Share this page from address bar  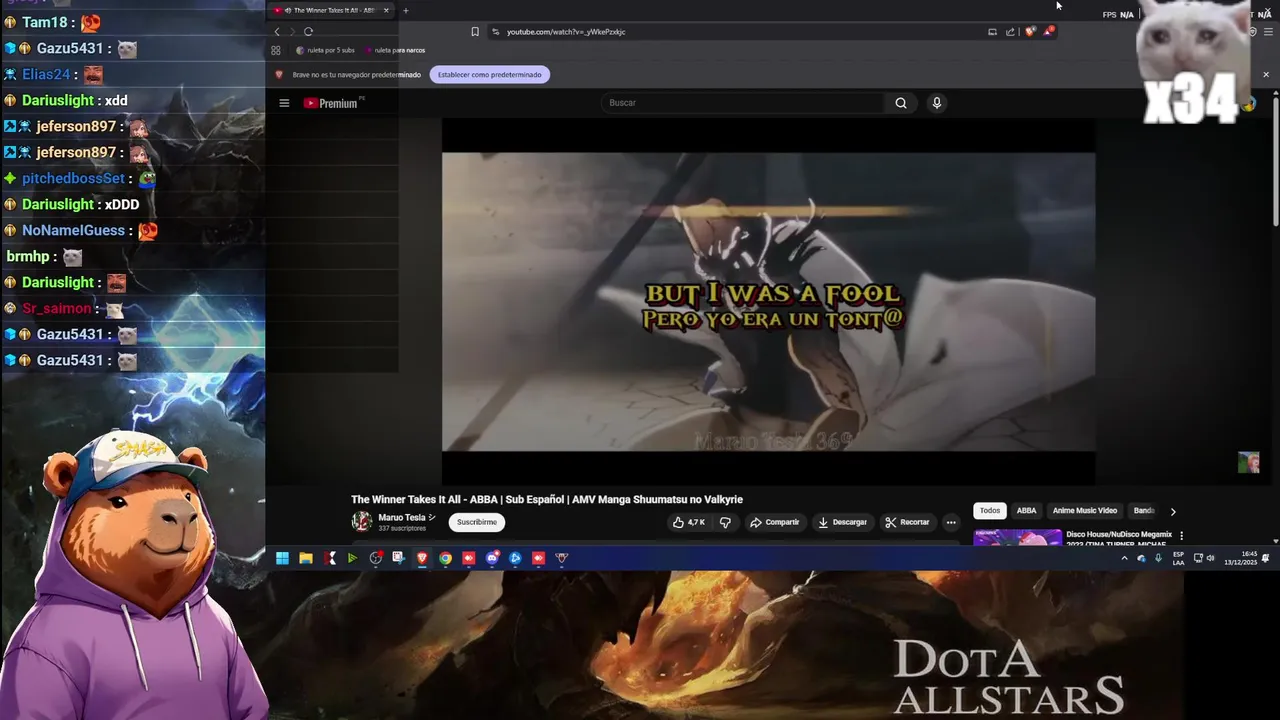click(1010, 32)
